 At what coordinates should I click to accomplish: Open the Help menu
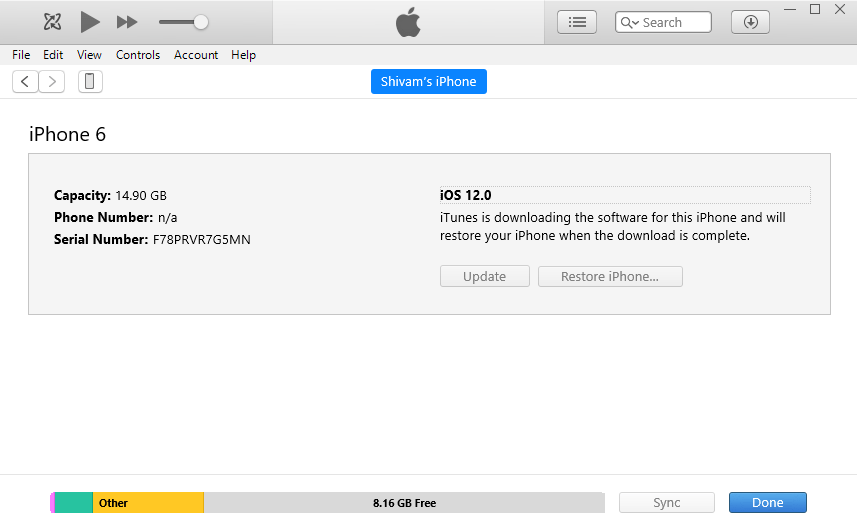click(243, 55)
